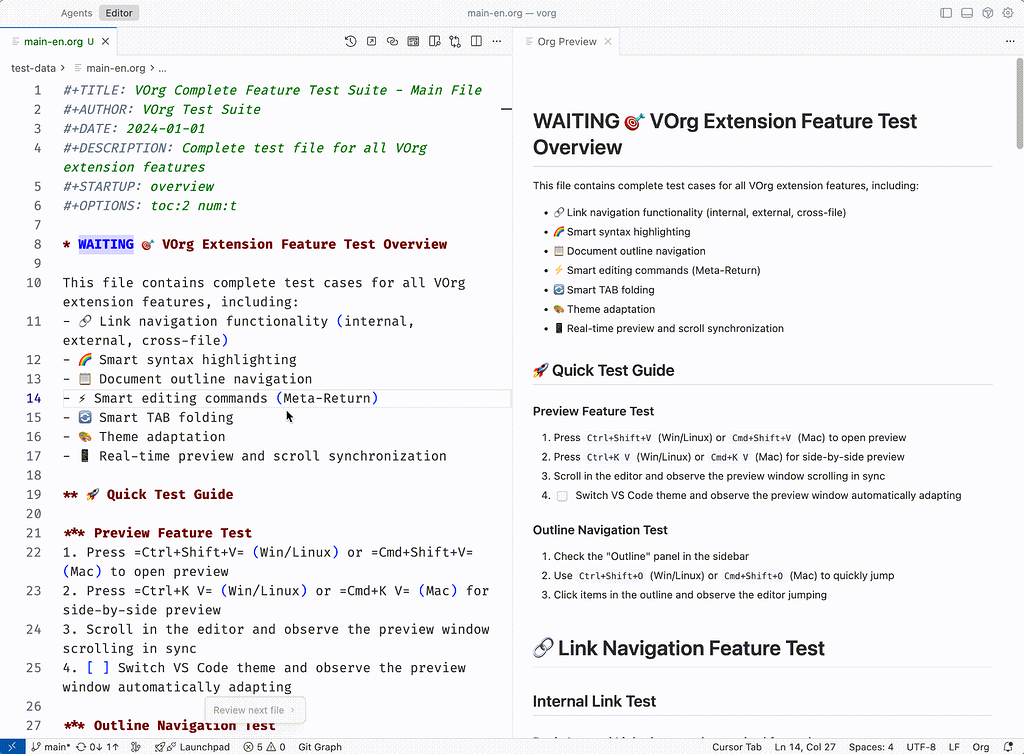
Task: Expand the test-data breadcrumb
Action: tap(32, 70)
